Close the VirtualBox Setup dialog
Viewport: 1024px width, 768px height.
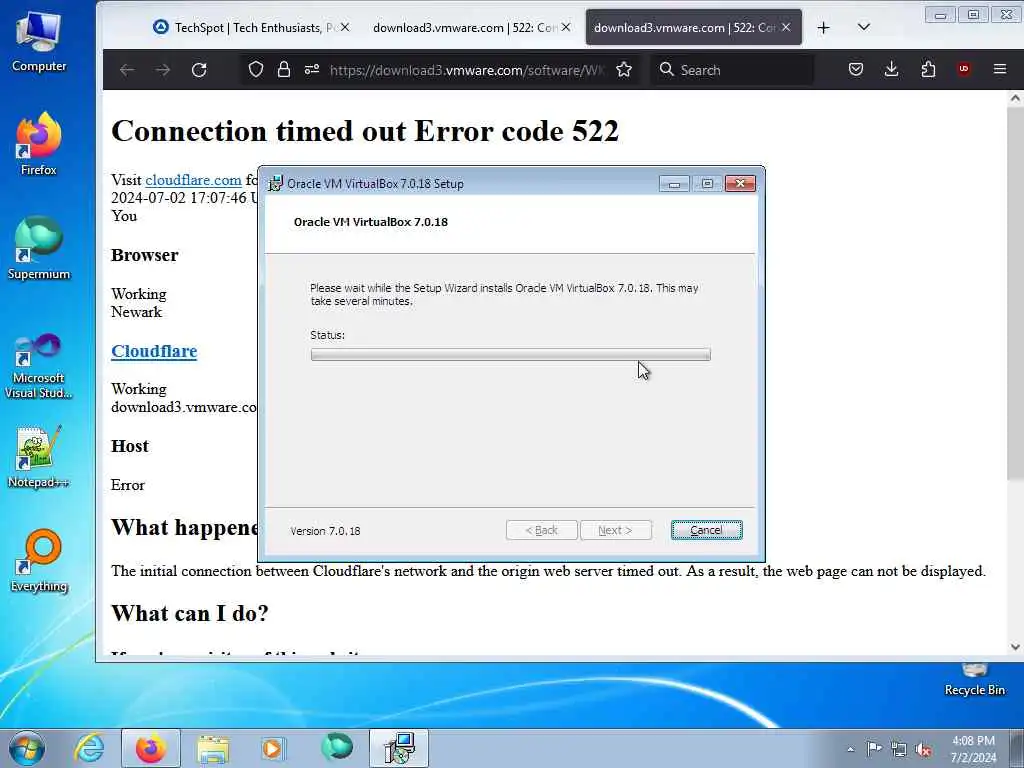click(740, 184)
